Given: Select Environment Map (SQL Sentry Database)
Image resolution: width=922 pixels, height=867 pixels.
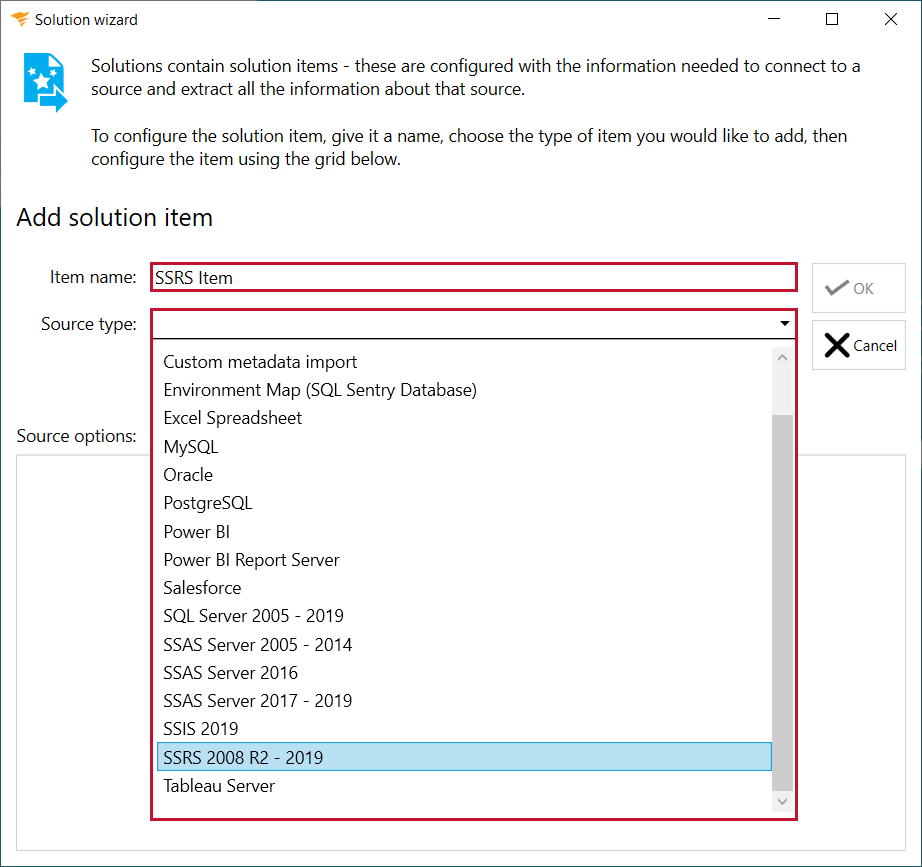Looking at the screenshot, I should [x=464, y=390].
